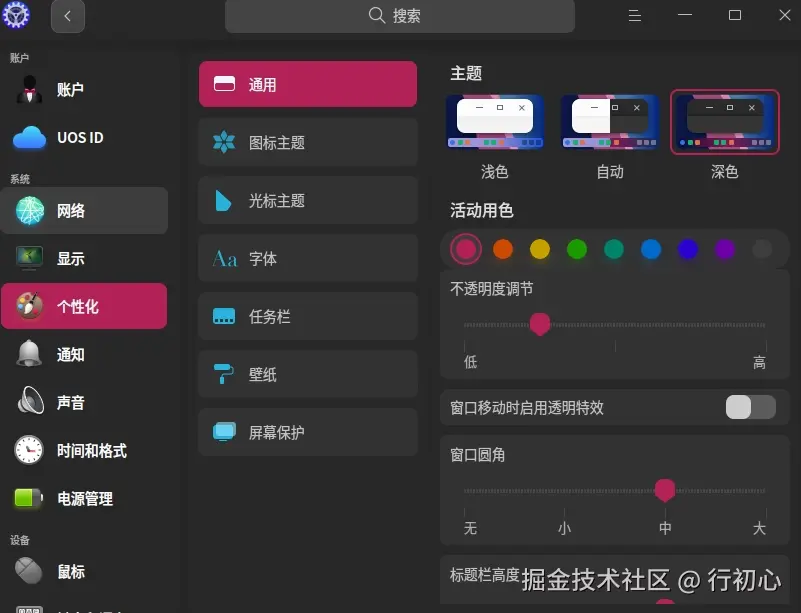Viewport: 801px width, 613px height.
Task: Select the 自动 (Auto) theme option
Action: pos(608,120)
